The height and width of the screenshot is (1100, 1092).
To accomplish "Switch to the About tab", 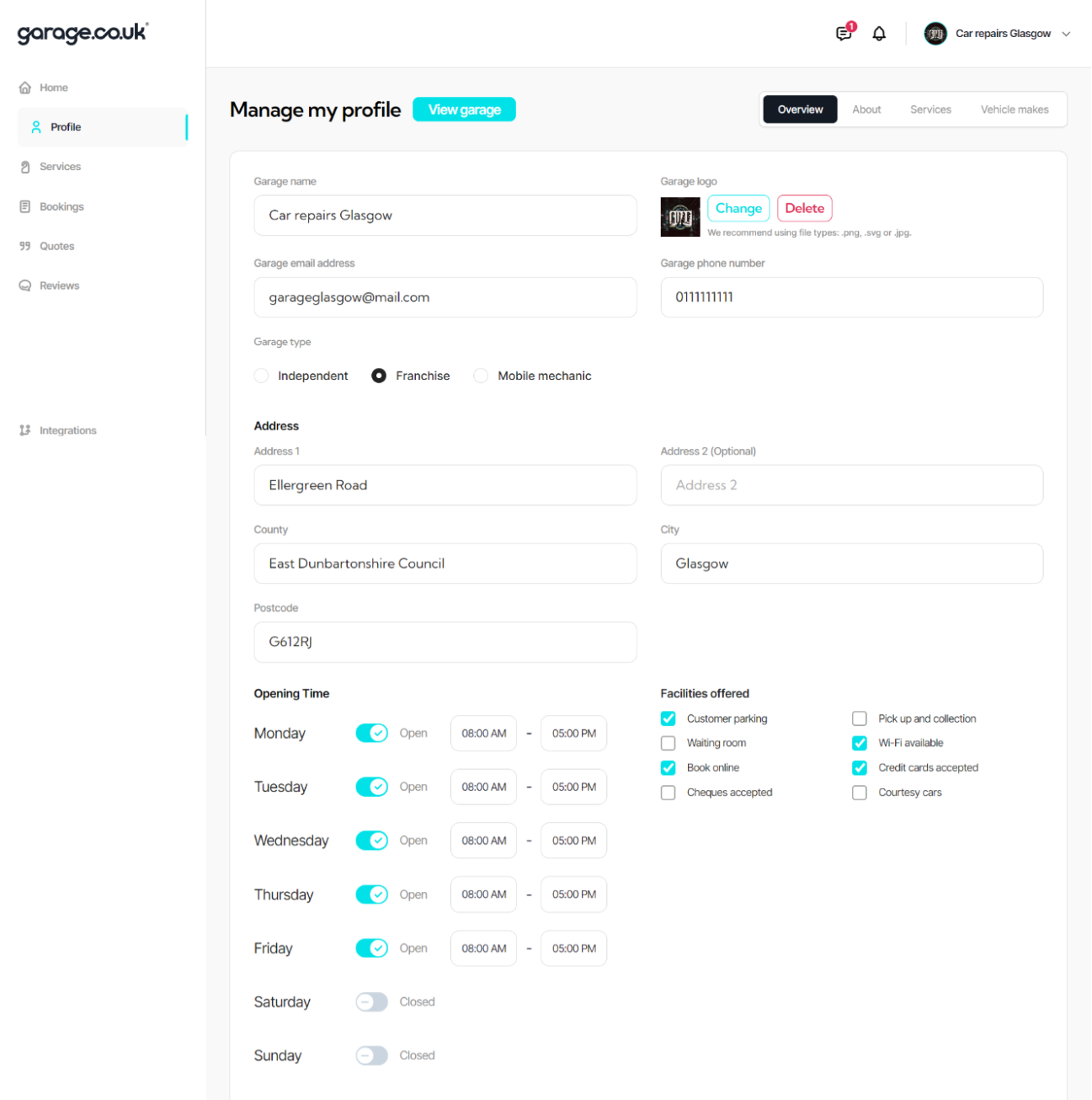I will pos(866,109).
